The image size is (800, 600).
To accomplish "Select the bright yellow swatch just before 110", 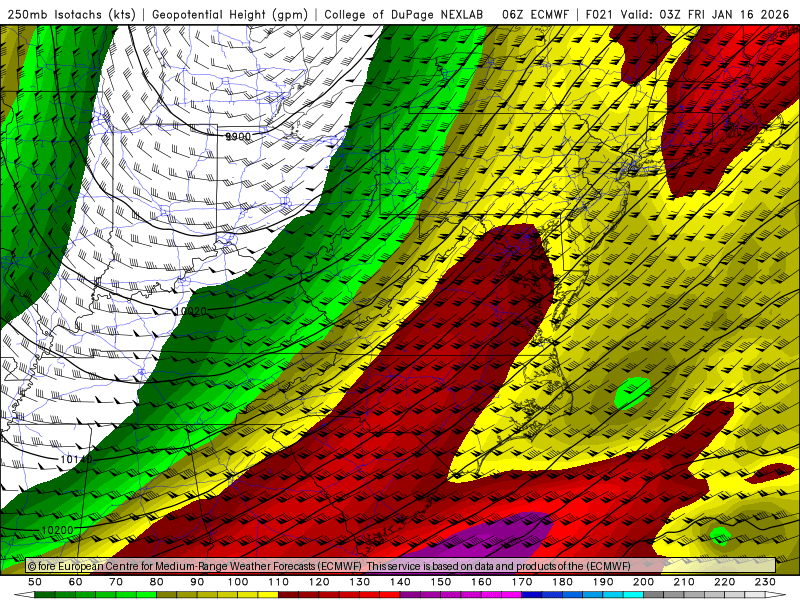I will [268, 595].
